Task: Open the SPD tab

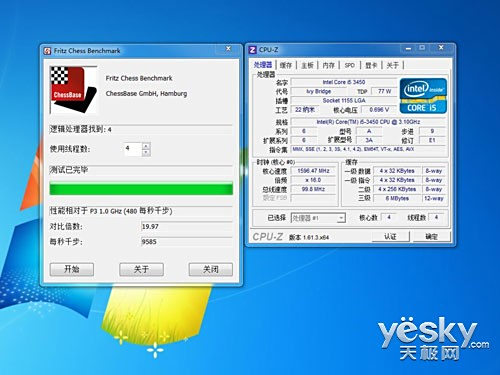Action: tap(350, 65)
